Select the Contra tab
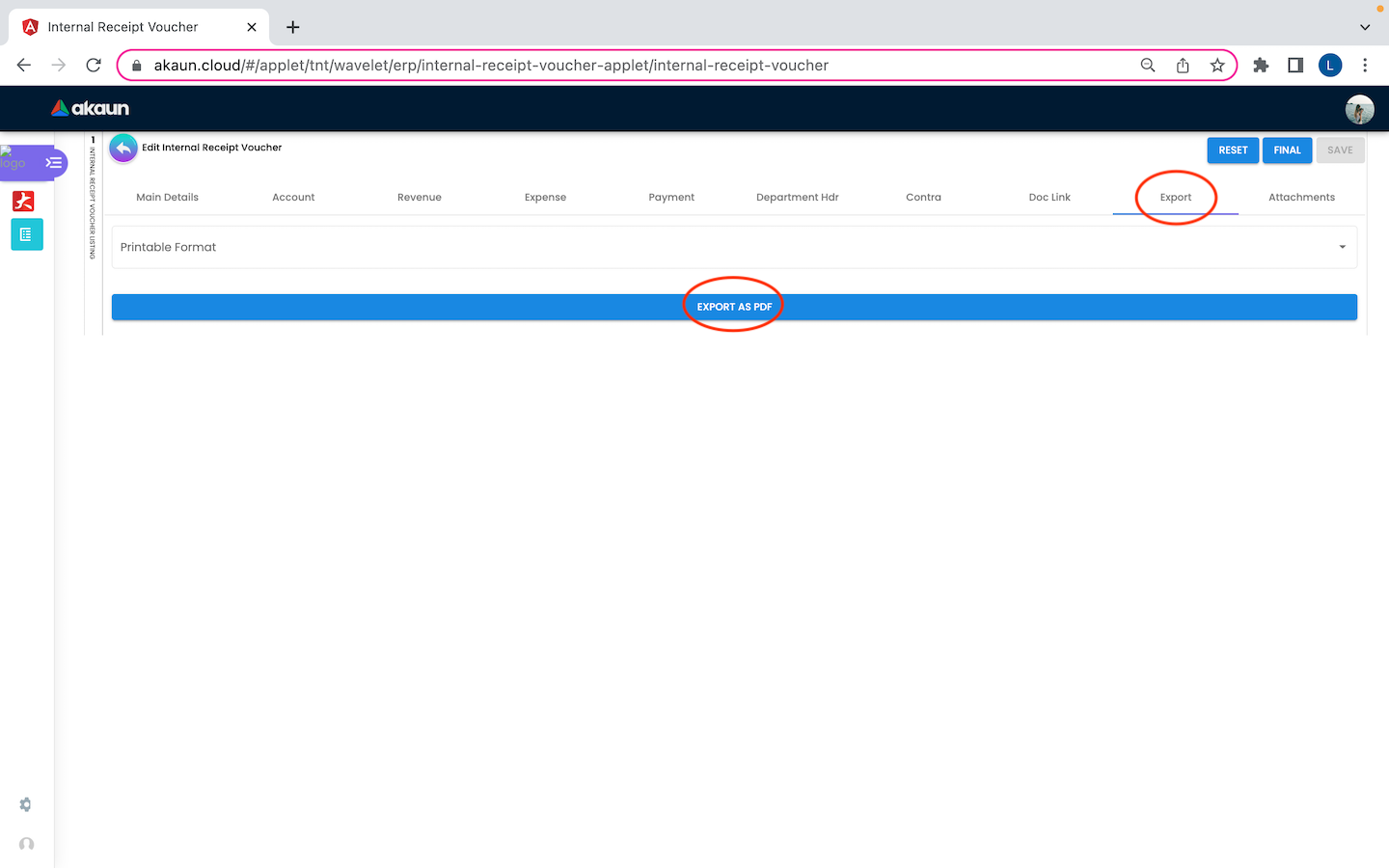This screenshot has width=1389, height=868. 923,197
